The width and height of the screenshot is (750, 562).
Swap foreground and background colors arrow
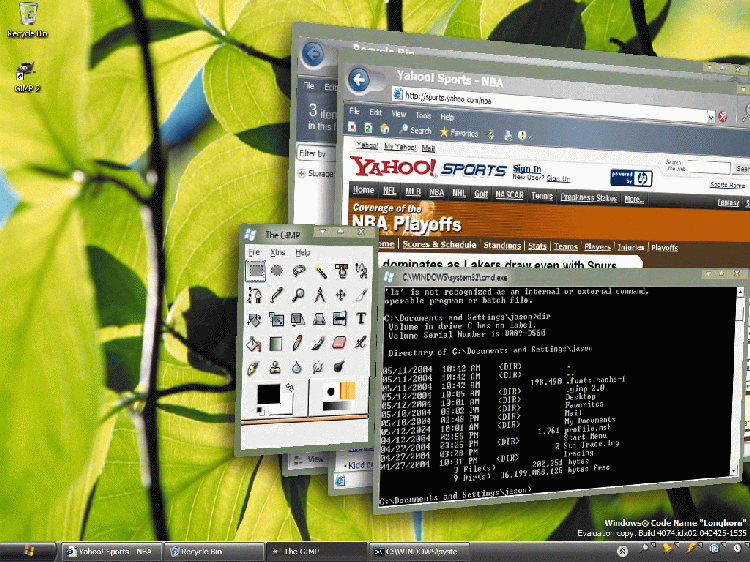click(289, 387)
